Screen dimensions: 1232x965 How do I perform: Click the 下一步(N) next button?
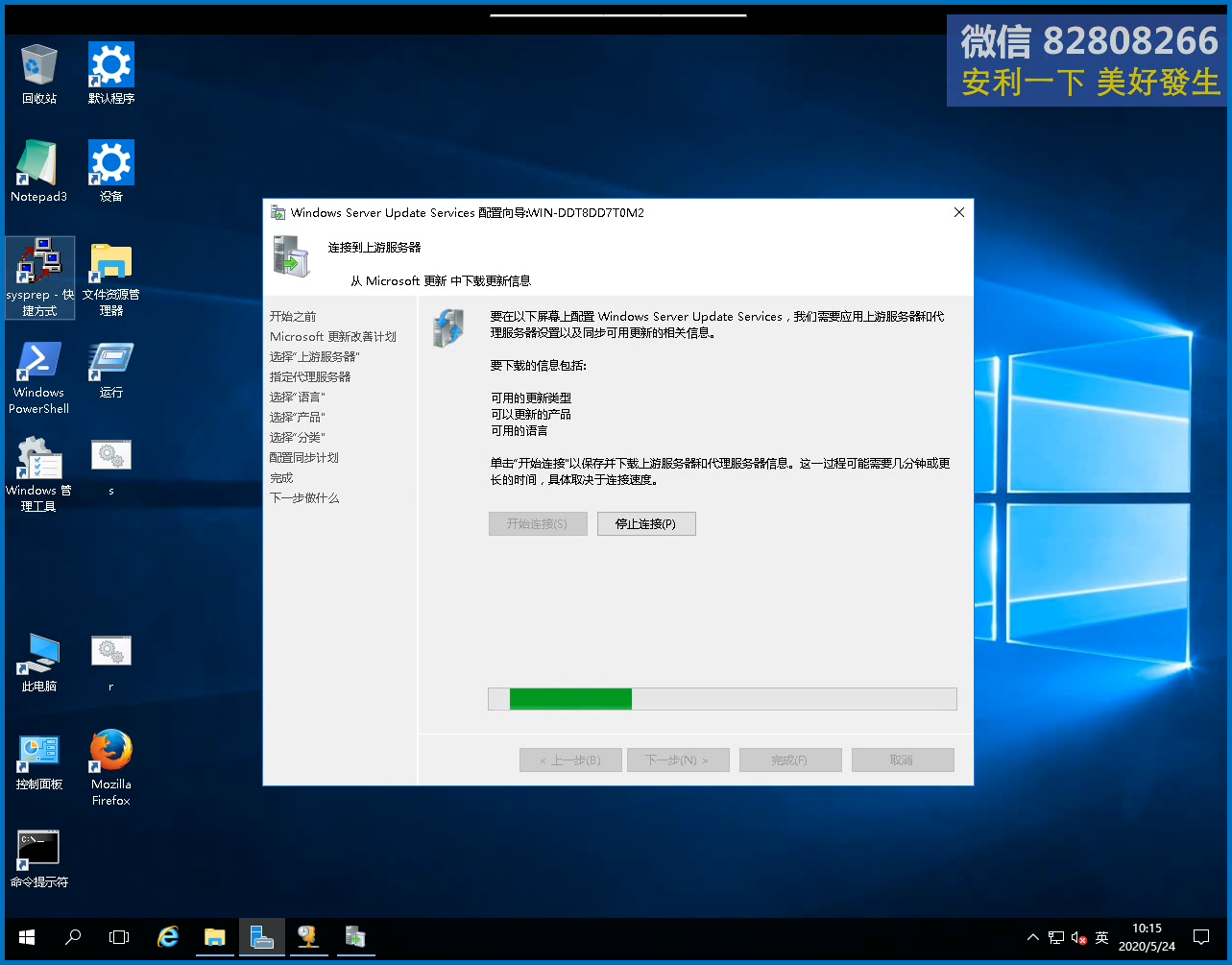(678, 760)
